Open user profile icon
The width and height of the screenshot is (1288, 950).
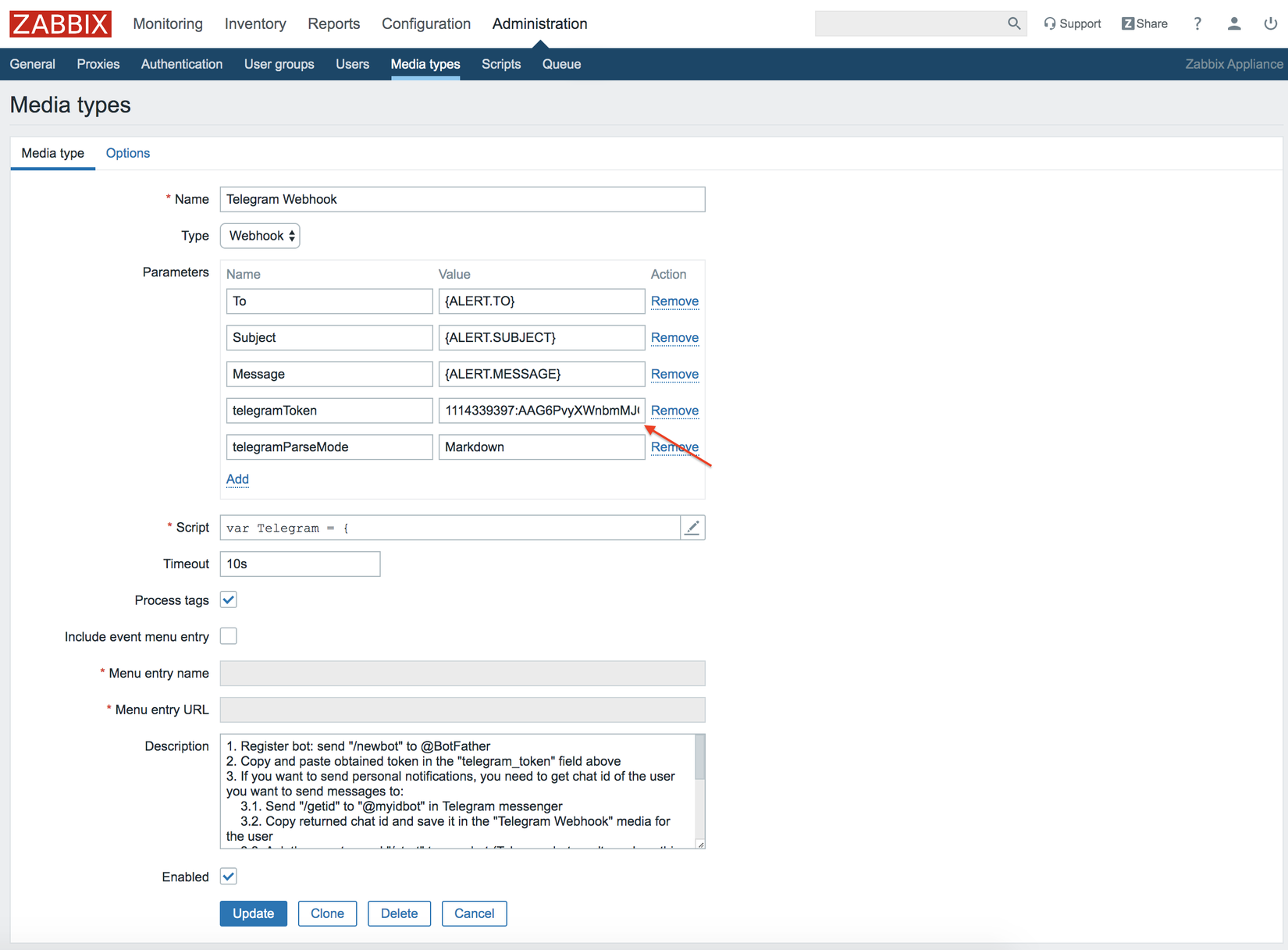1234,23
